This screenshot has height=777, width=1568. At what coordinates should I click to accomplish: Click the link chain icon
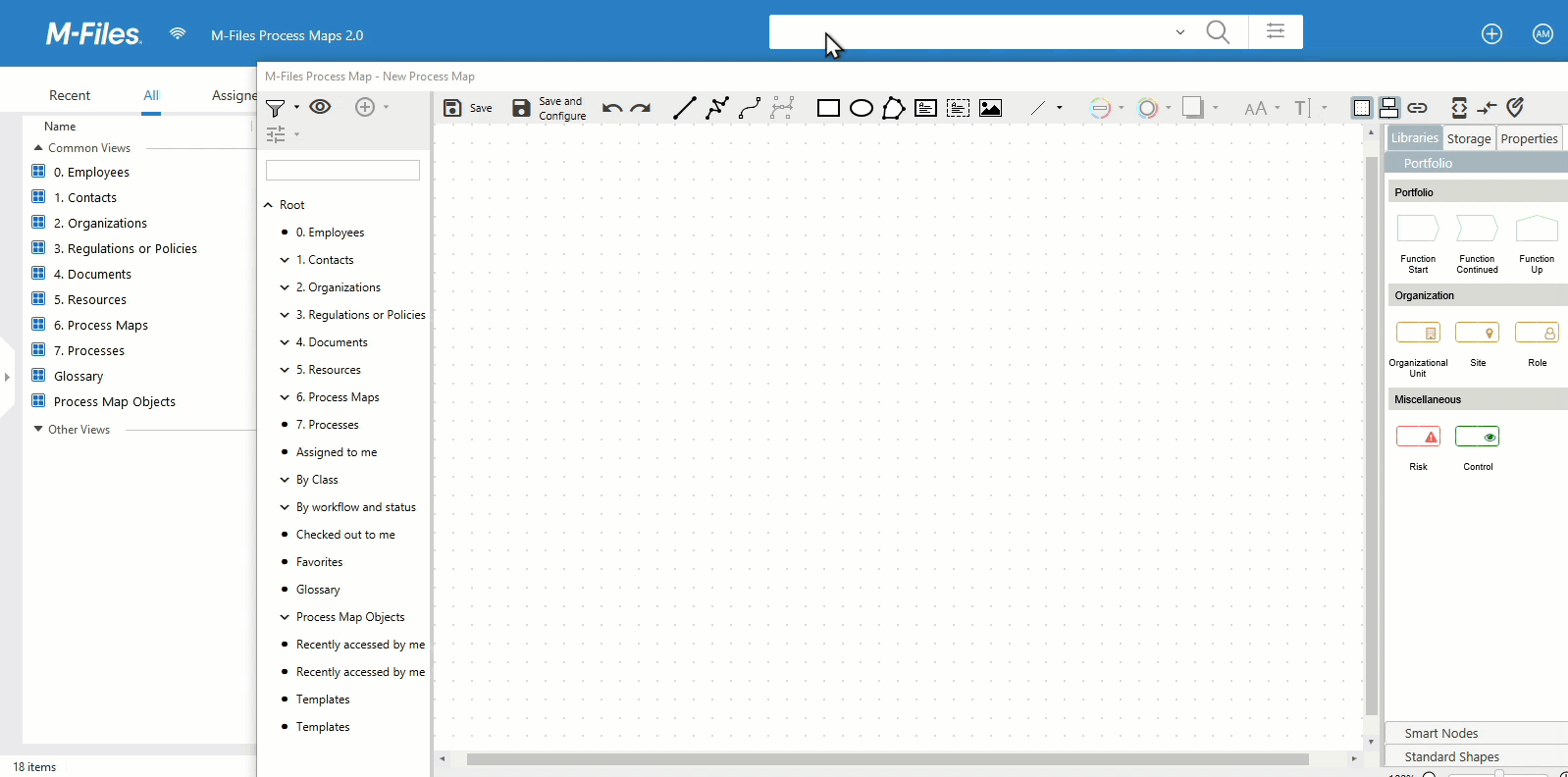pos(1417,108)
